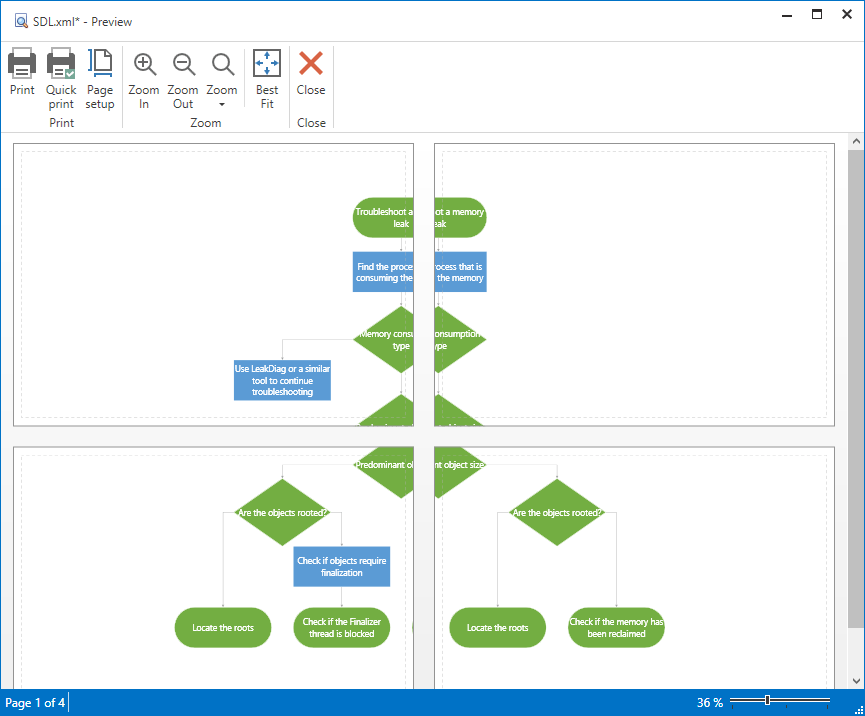Click 'Locate the roots' node on fourth page
The height and width of the screenshot is (716, 865).
(x=498, y=628)
